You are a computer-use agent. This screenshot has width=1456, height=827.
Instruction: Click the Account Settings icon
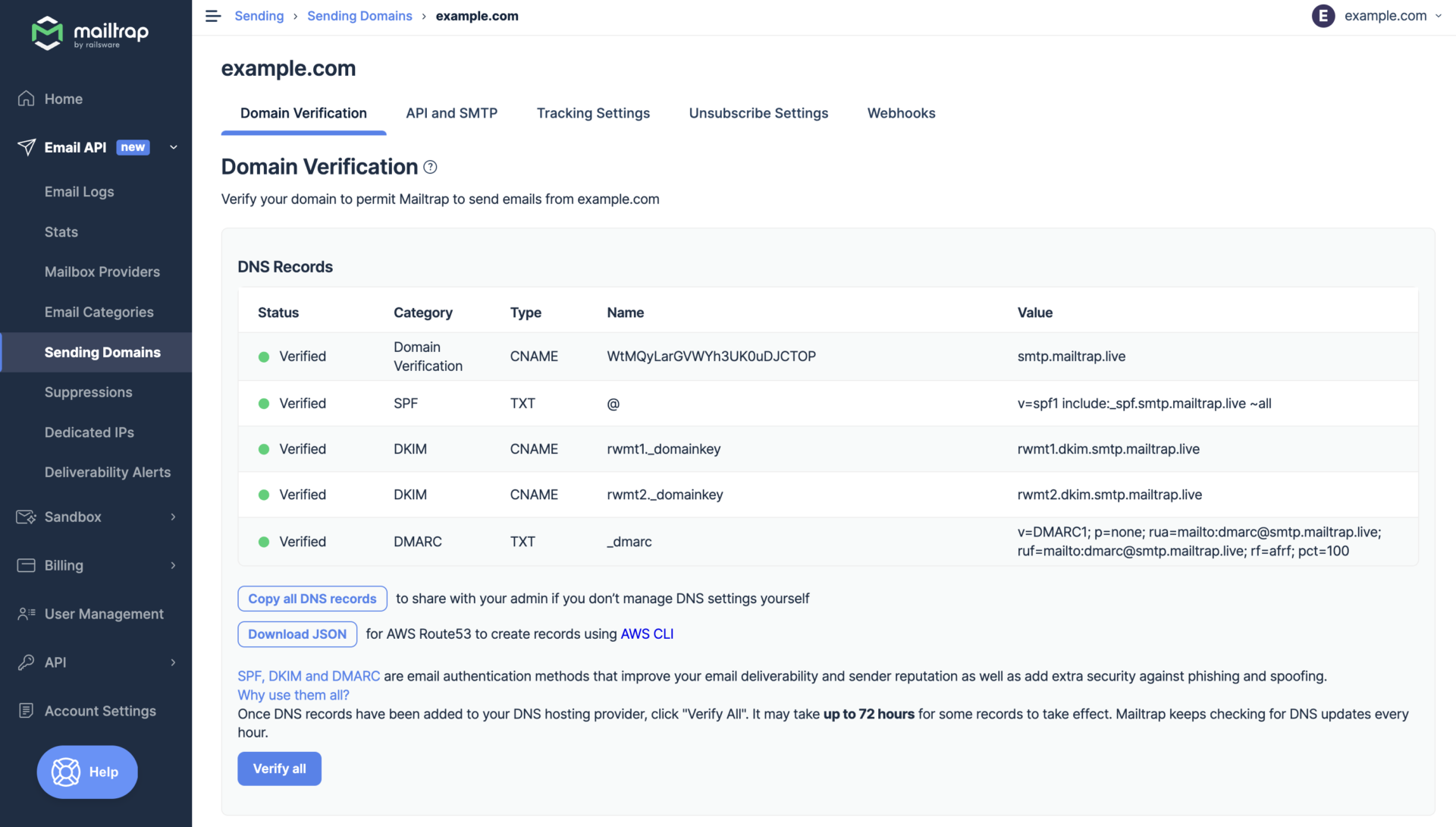coord(26,711)
